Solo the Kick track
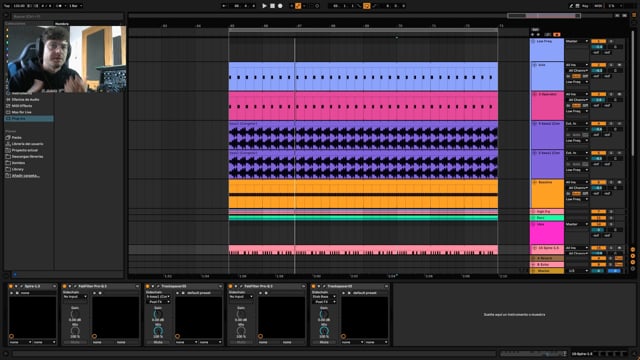The image size is (640, 360). tap(611, 65)
